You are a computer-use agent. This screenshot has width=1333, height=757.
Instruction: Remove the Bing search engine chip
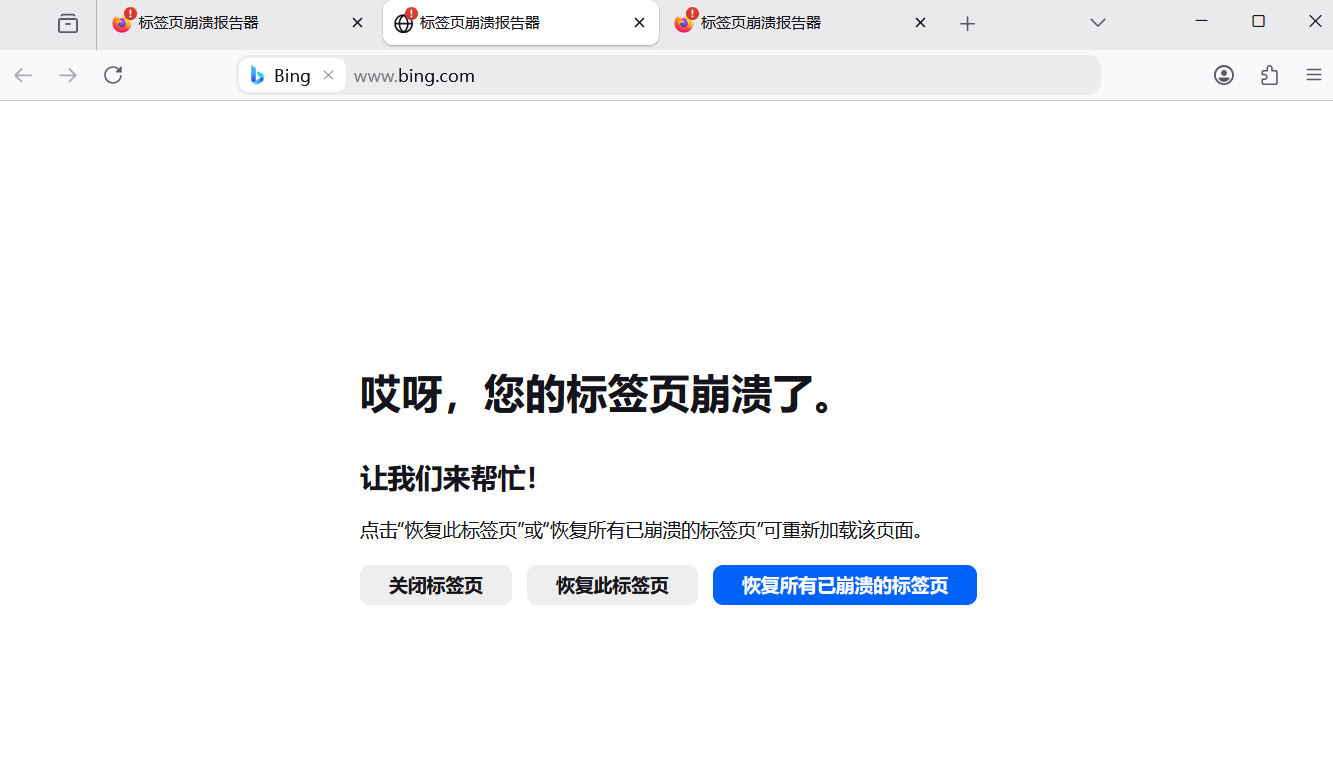(328, 75)
